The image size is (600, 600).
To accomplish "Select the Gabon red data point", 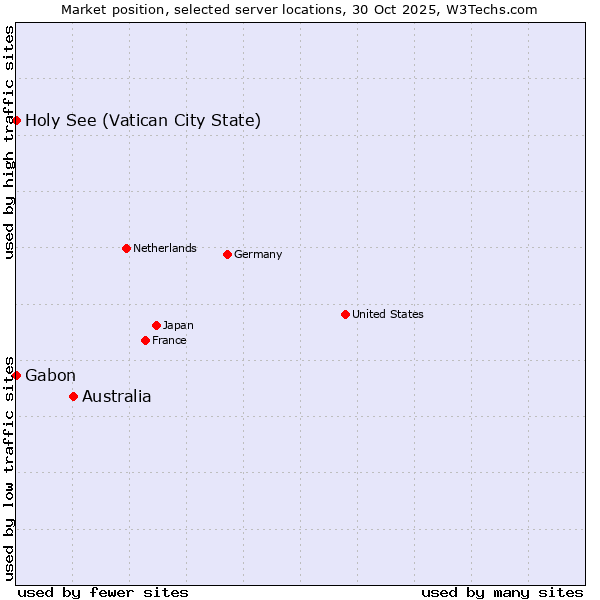I will pos(17,375).
